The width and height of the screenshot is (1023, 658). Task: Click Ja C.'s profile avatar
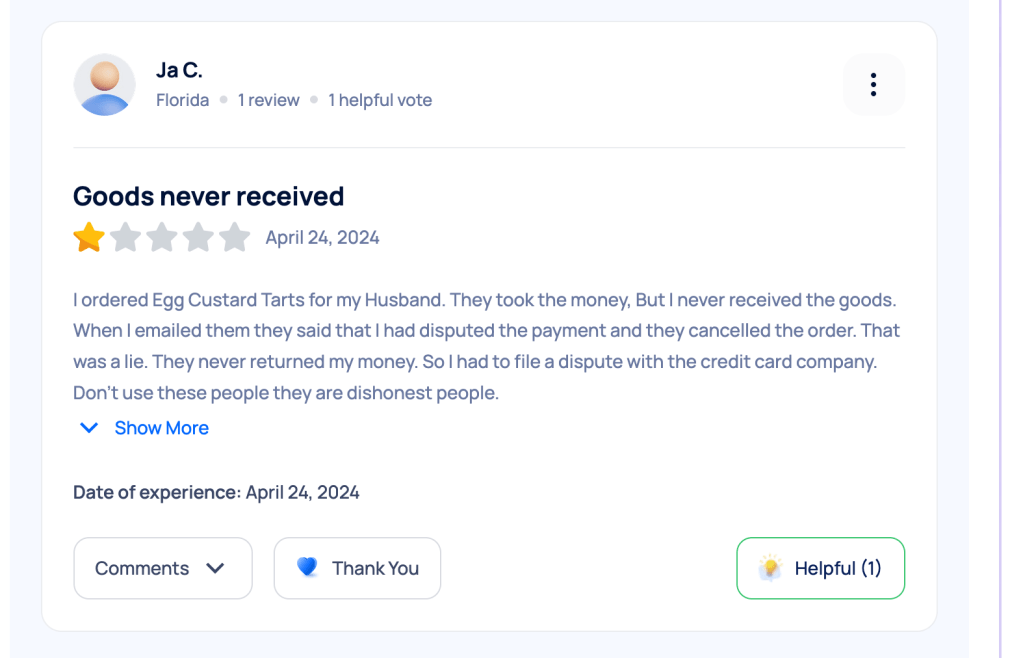tap(105, 85)
